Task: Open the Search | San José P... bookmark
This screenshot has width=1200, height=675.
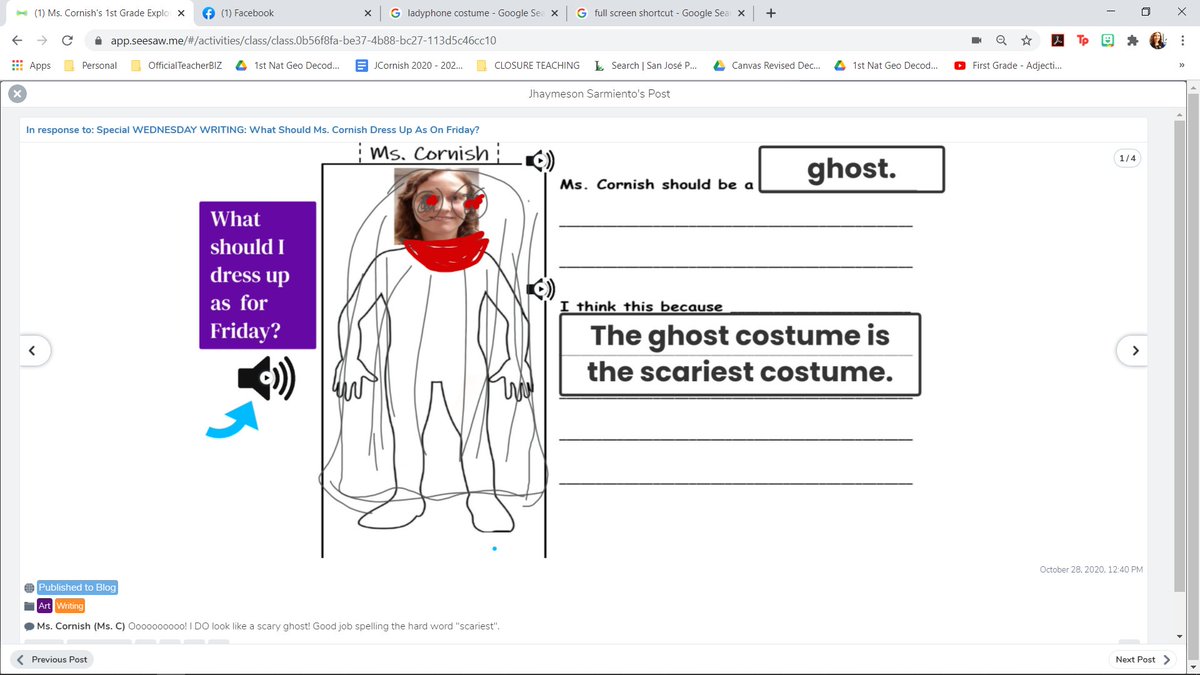Action: pos(646,65)
